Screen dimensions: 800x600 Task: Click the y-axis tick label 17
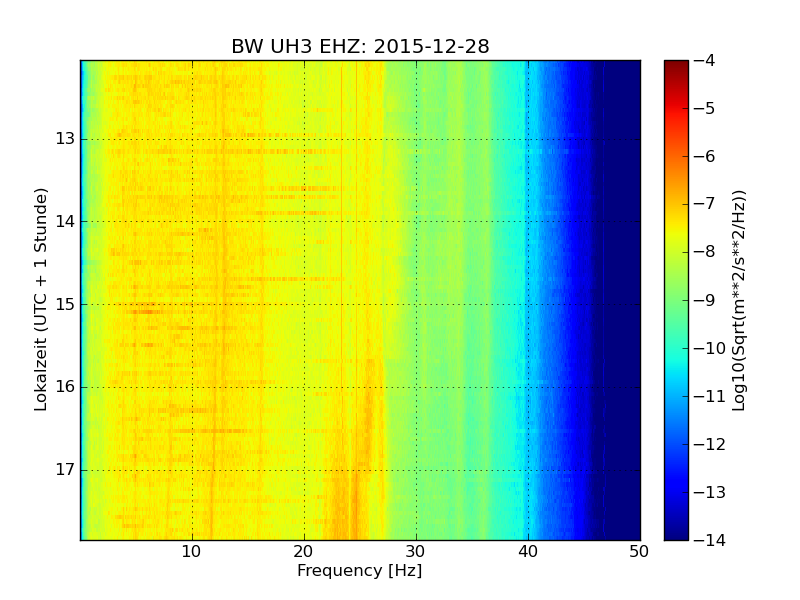pos(65,469)
